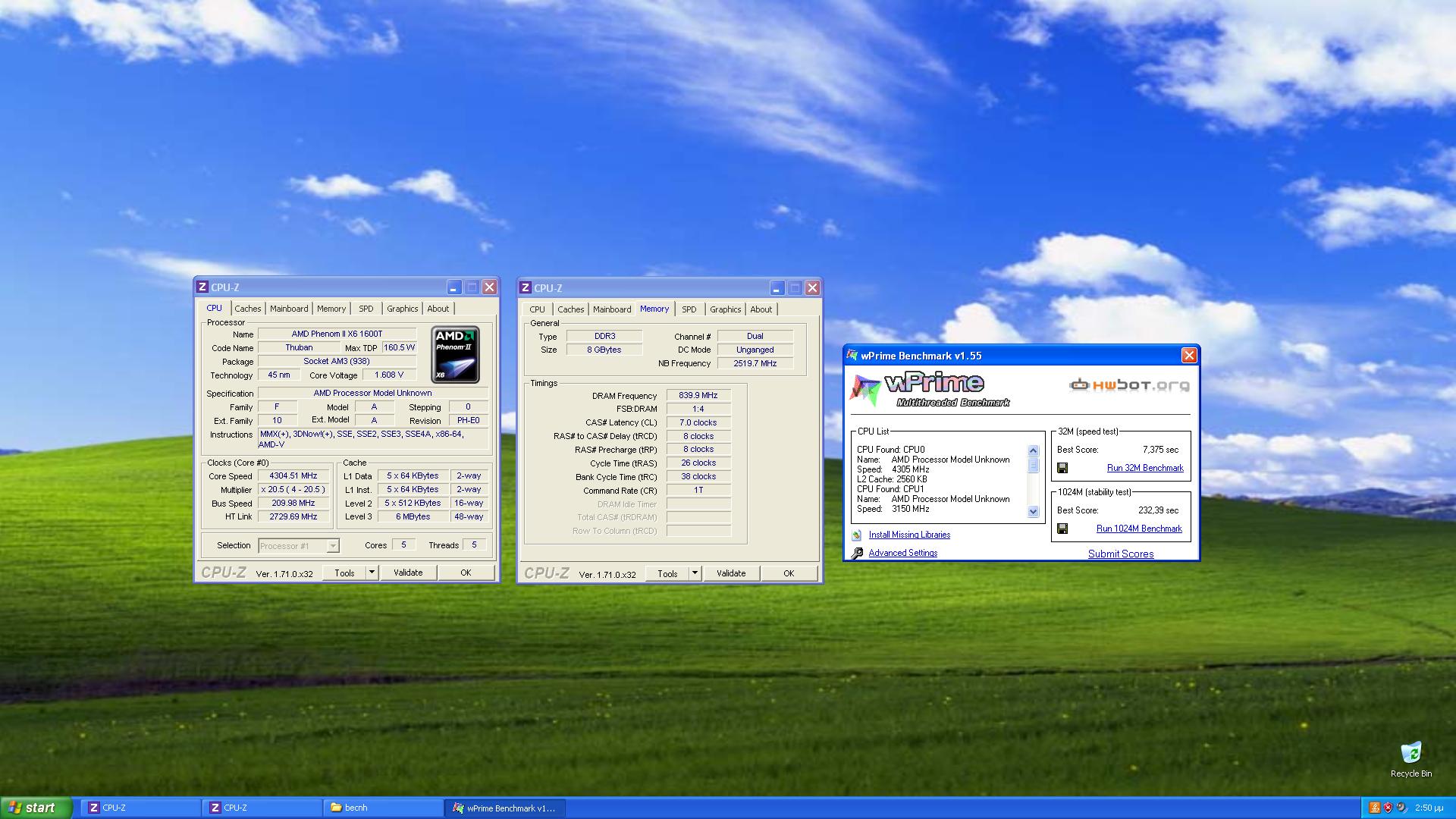
Task: Click Submit Scores link
Action: 1121,554
